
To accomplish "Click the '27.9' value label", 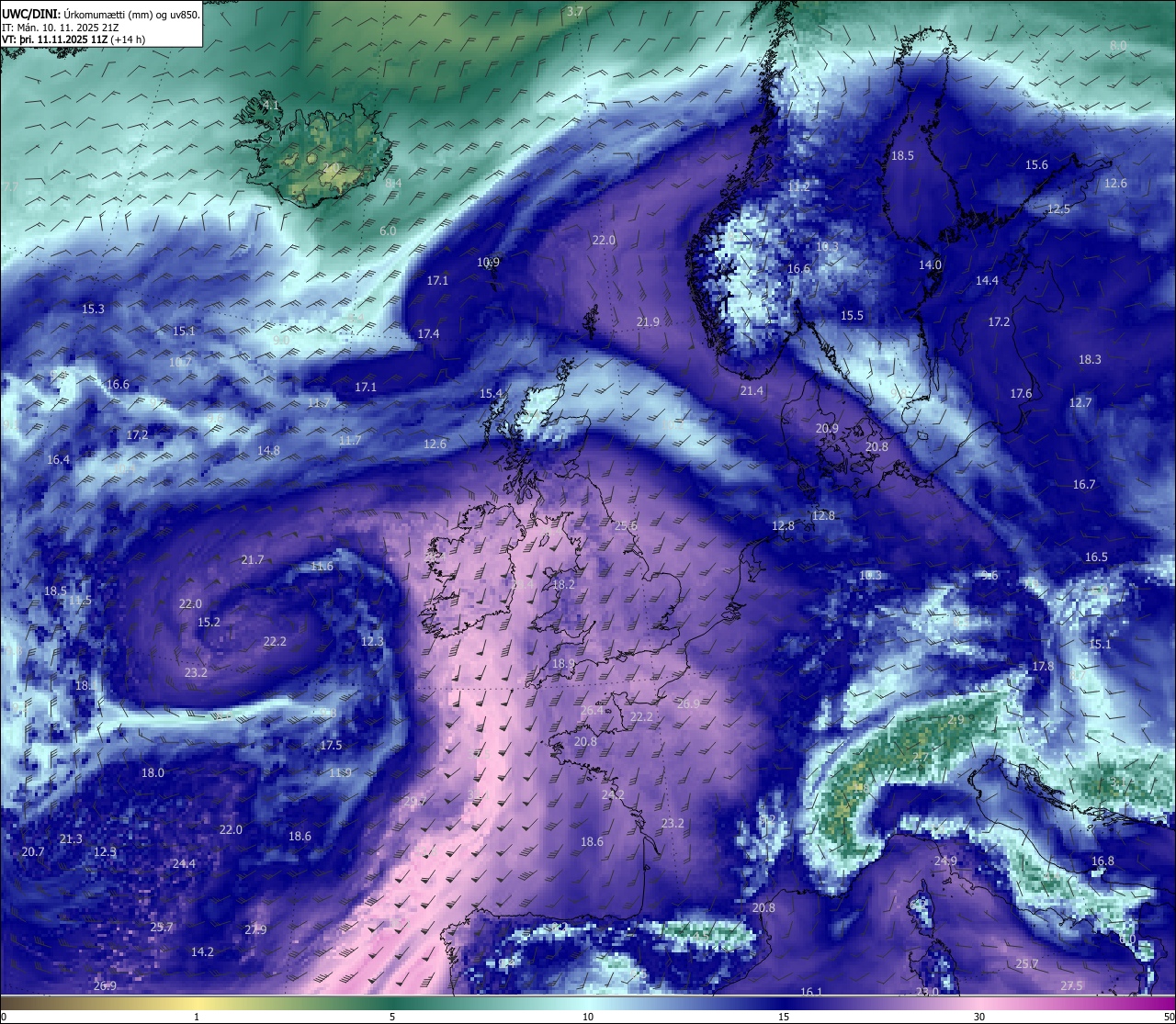I will tap(255, 929).
